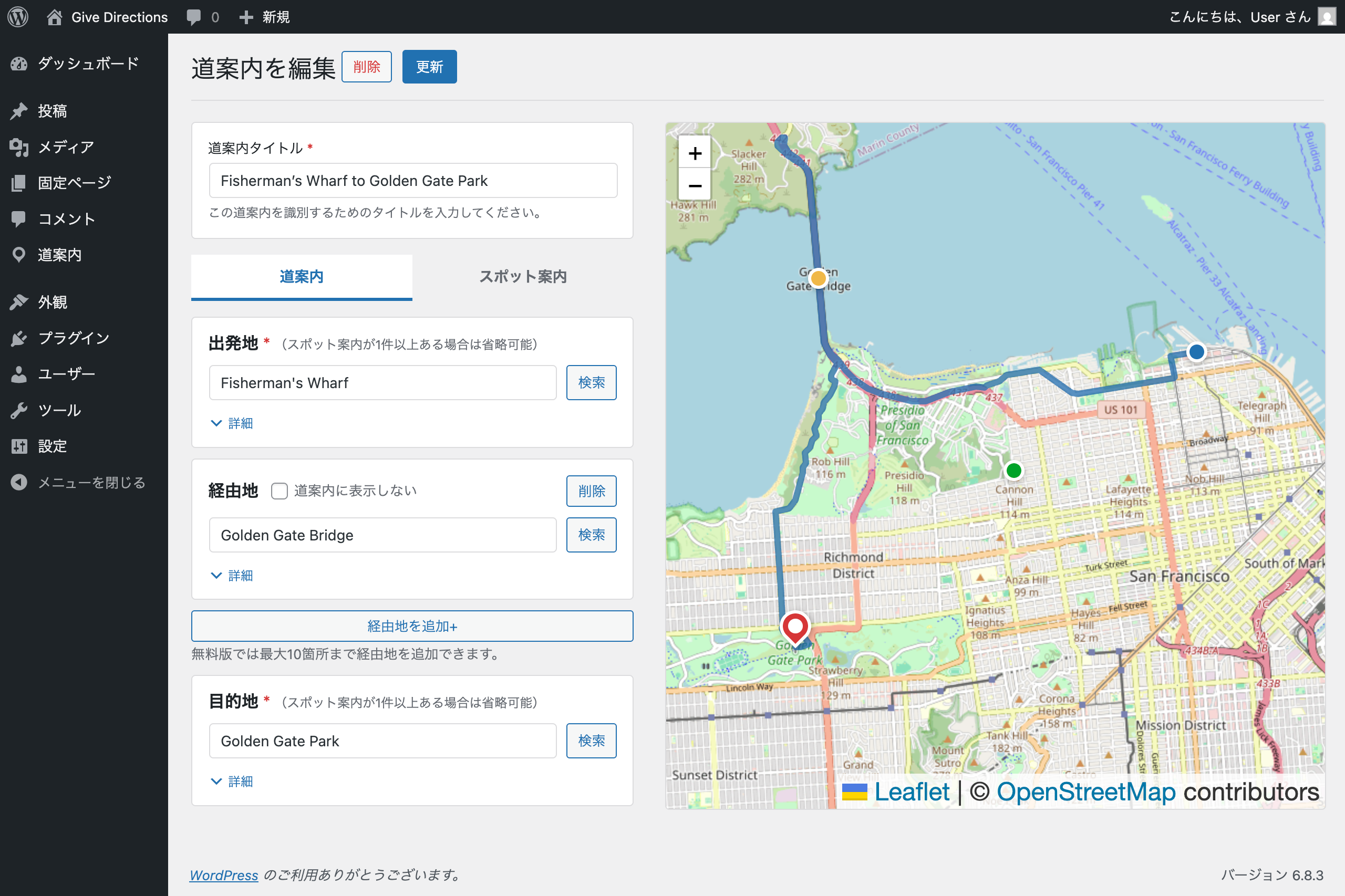Open comments via the speech bubble icon
Image resolution: width=1345 pixels, height=896 pixels.
click(193, 17)
